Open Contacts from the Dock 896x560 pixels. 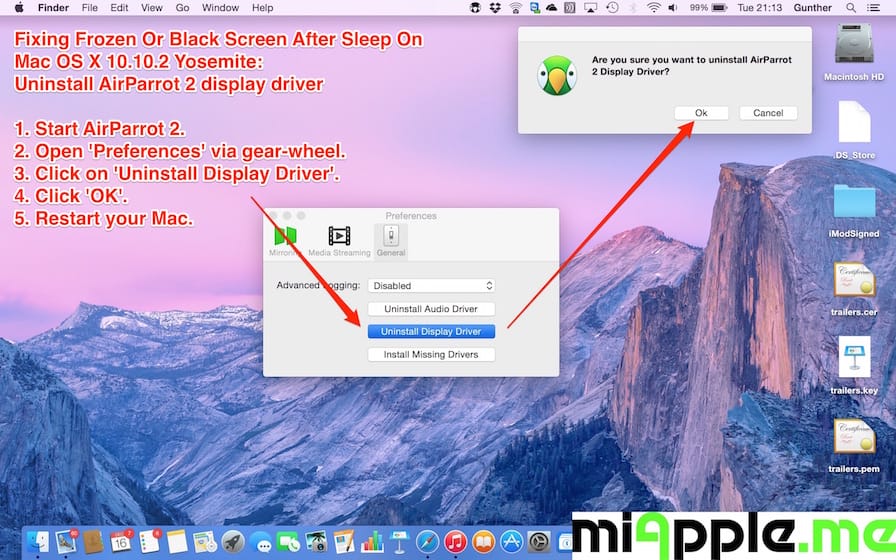(x=93, y=541)
